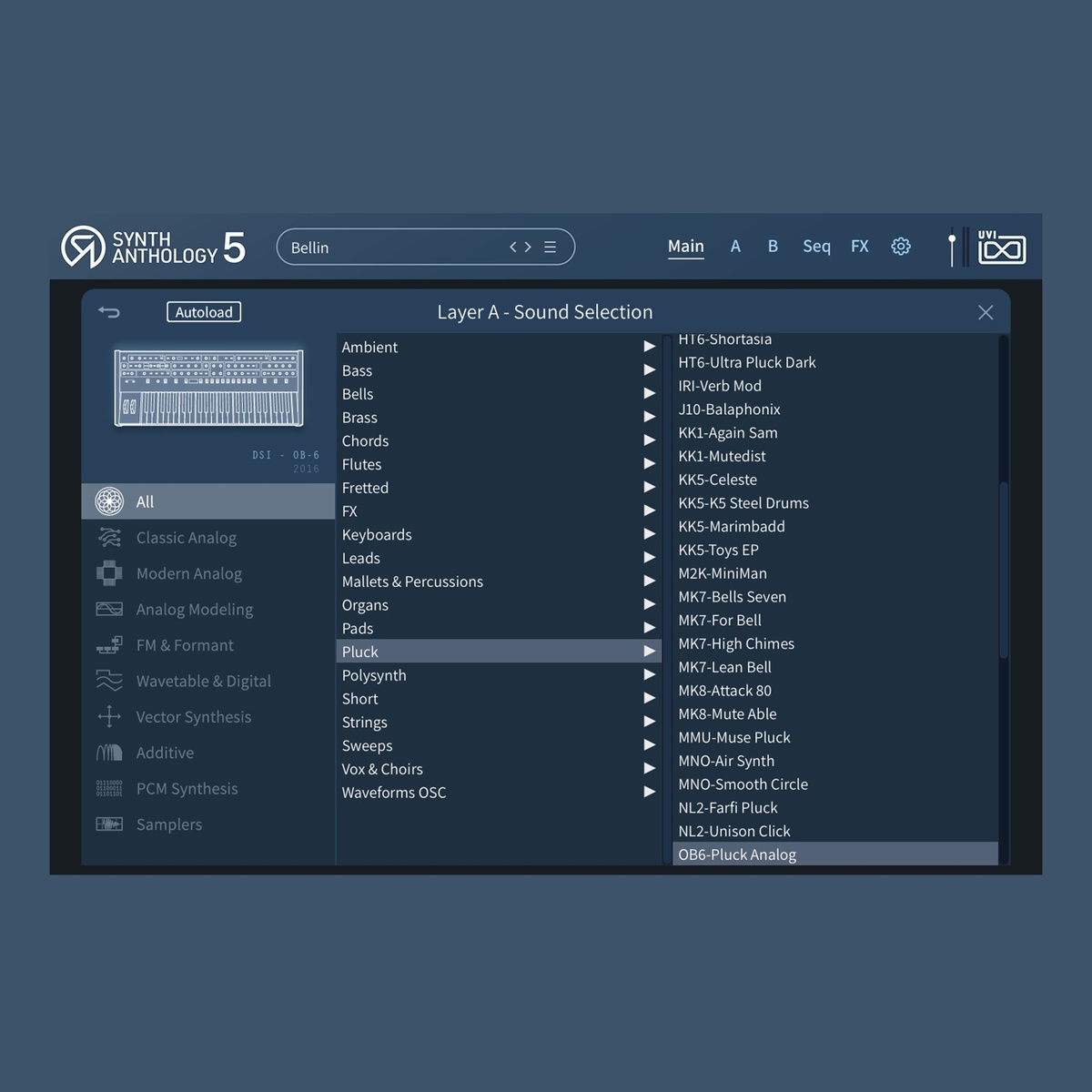
Task: Select IRI-Verb Mod sound
Action: [835, 386]
